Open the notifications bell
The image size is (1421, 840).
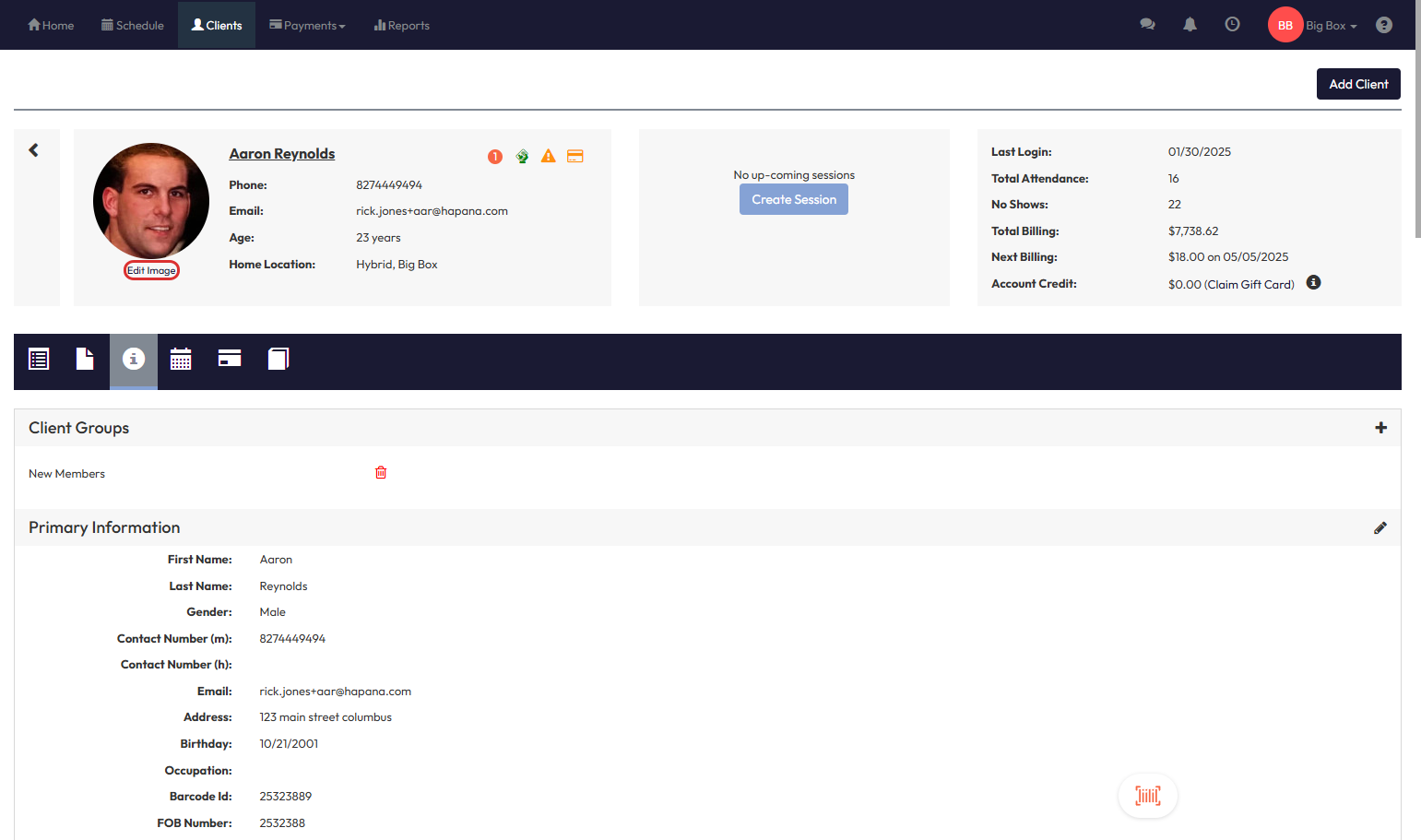coord(1190,25)
